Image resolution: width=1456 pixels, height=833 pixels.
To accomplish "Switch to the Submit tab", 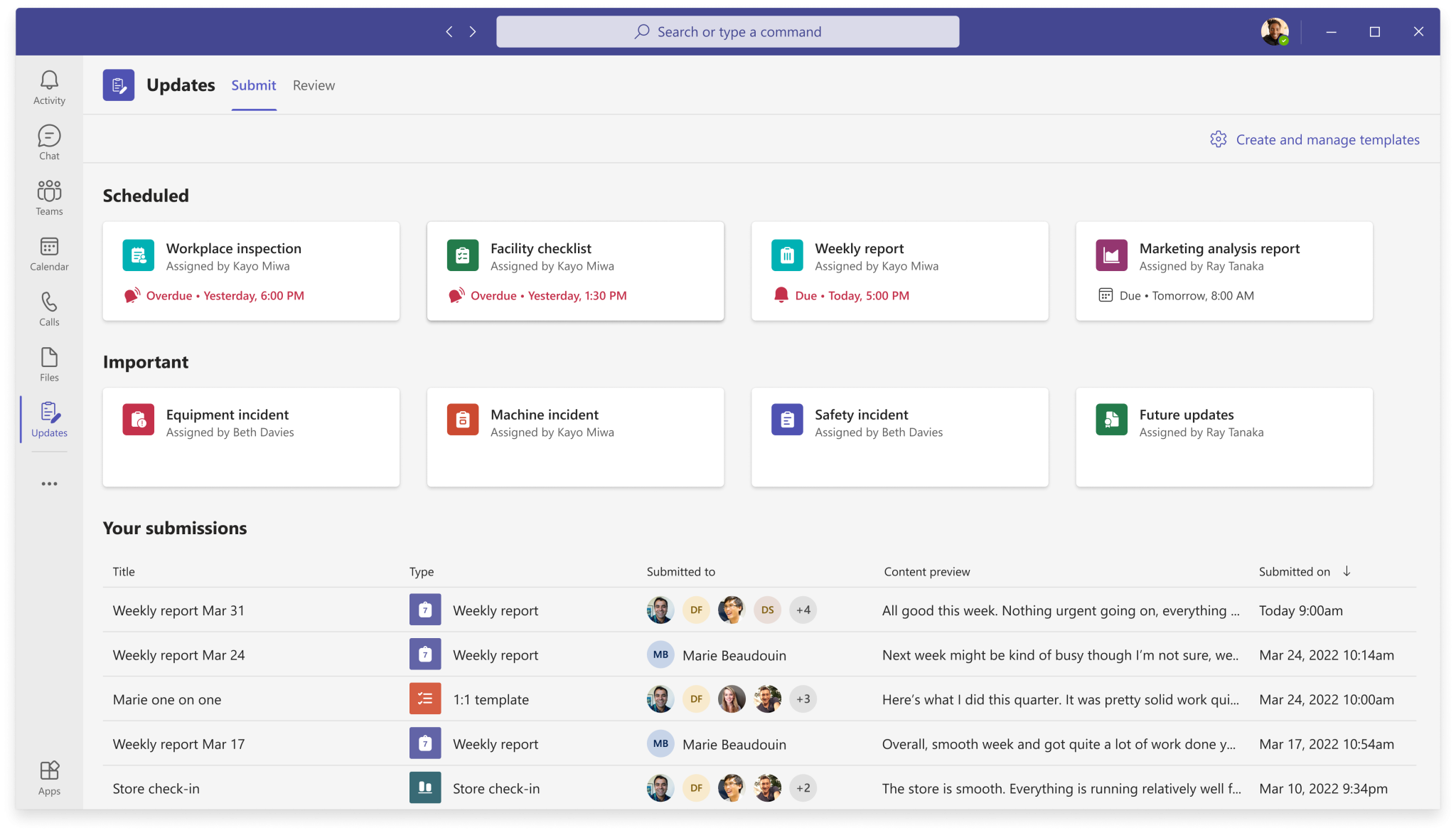I will pyautogui.click(x=253, y=85).
